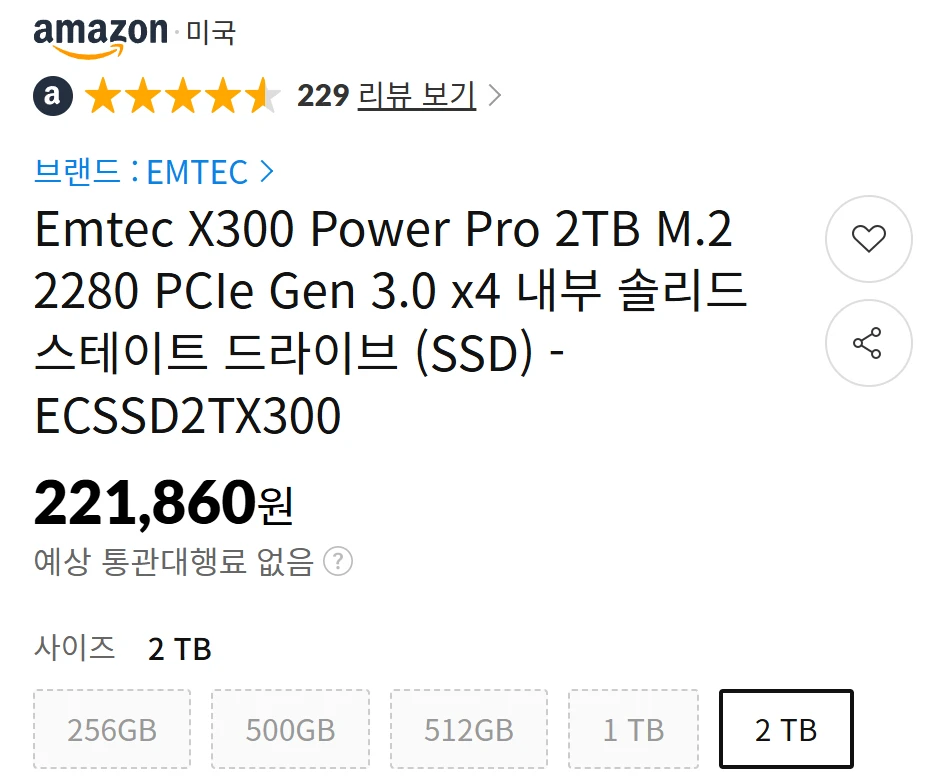Click the 221,860원 price

click(163, 502)
